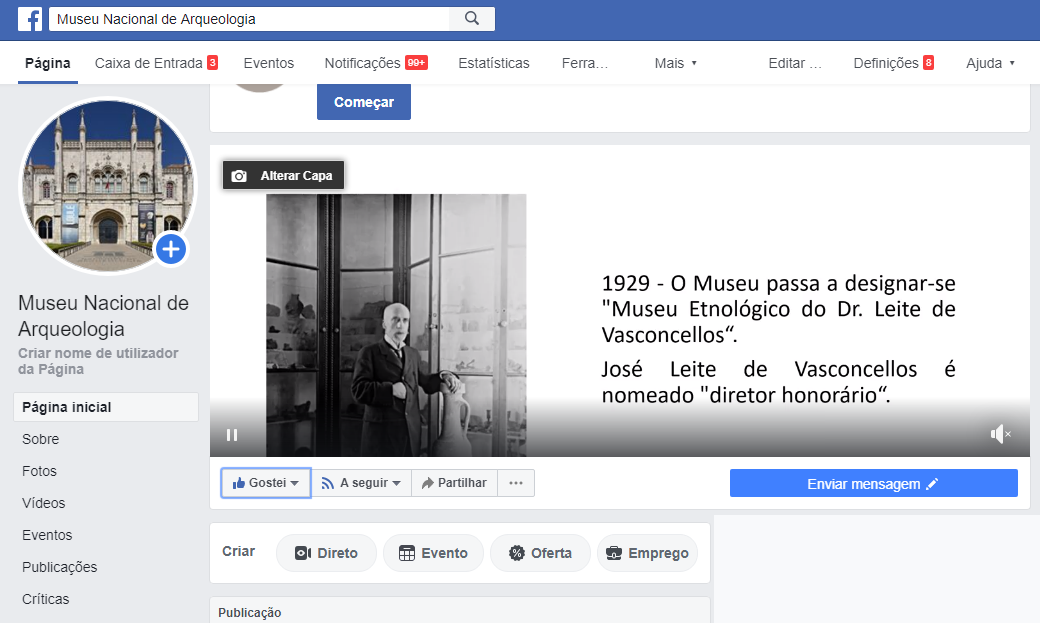Select Página inicial in sidebar
The width and height of the screenshot is (1040, 623).
click(x=106, y=407)
